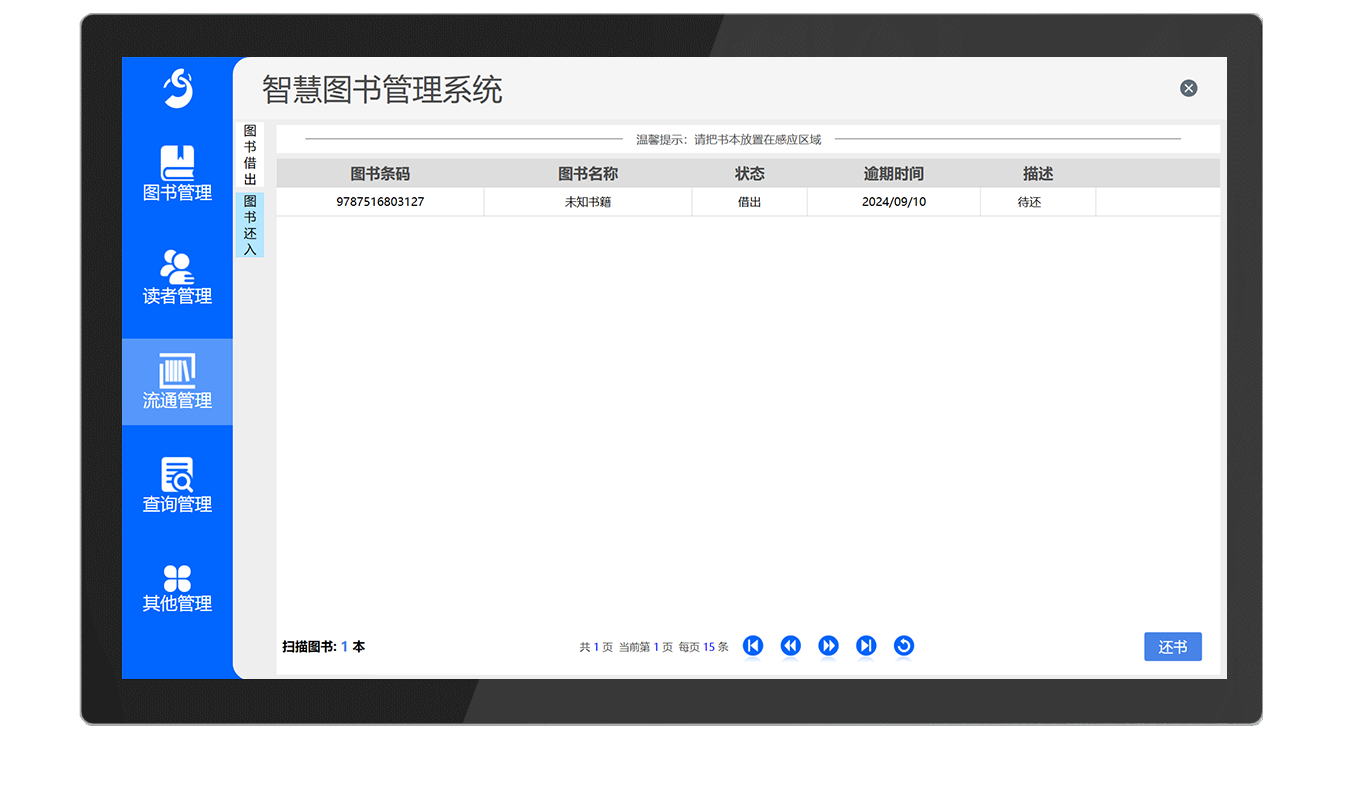Select the book row 9787516803127
The width and height of the screenshot is (1370, 789).
pos(380,201)
